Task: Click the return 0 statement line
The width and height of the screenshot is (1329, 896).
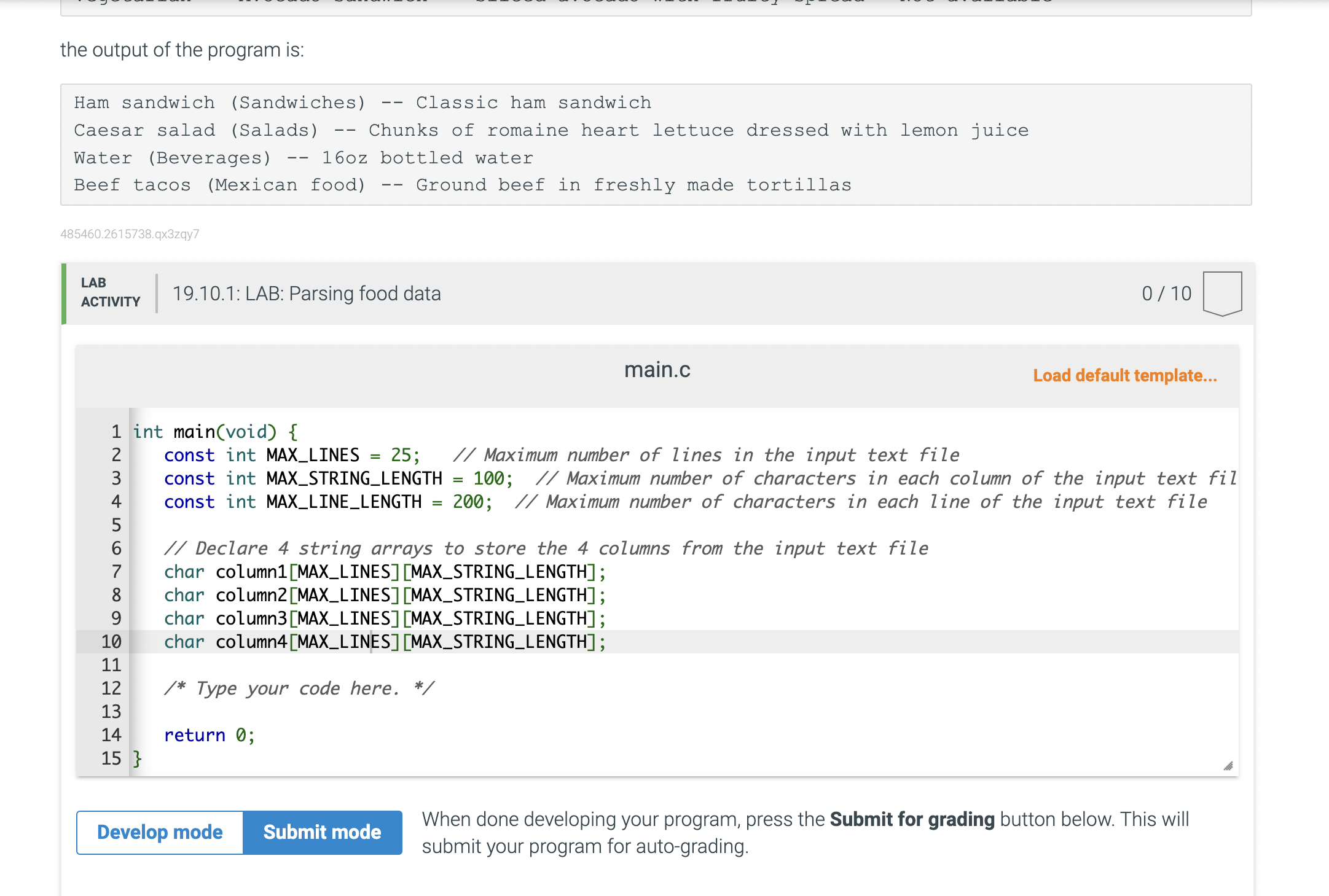Action: click(x=209, y=735)
